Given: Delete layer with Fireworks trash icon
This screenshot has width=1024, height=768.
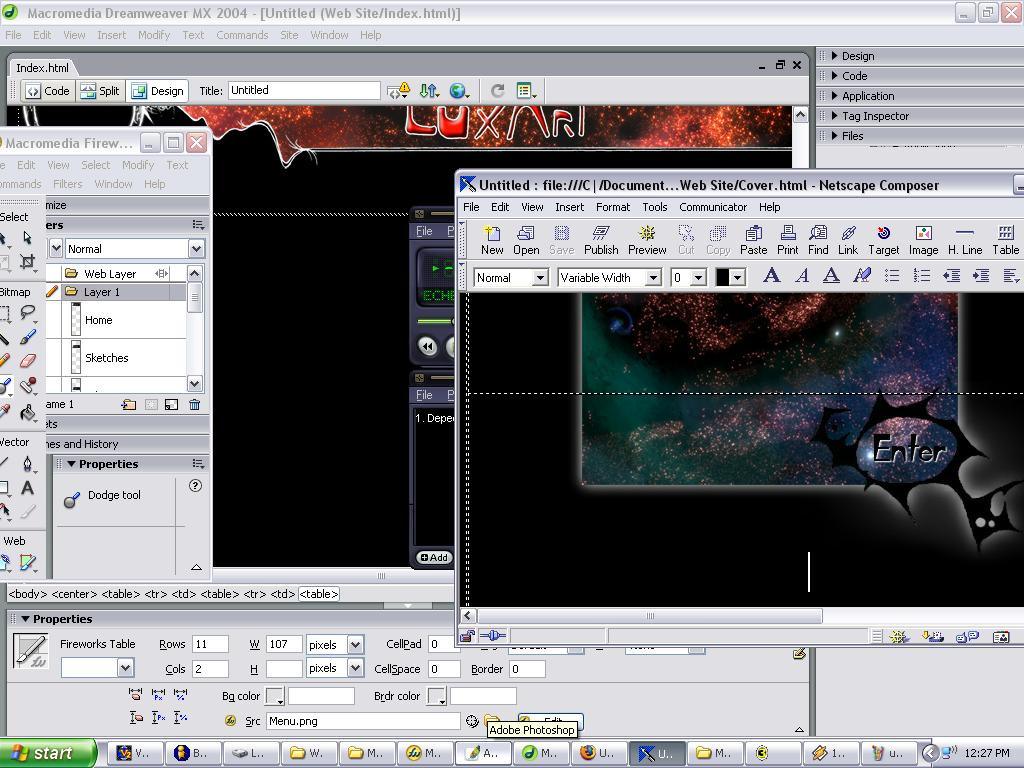Looking at the screenshot, I should pos(195,404).
